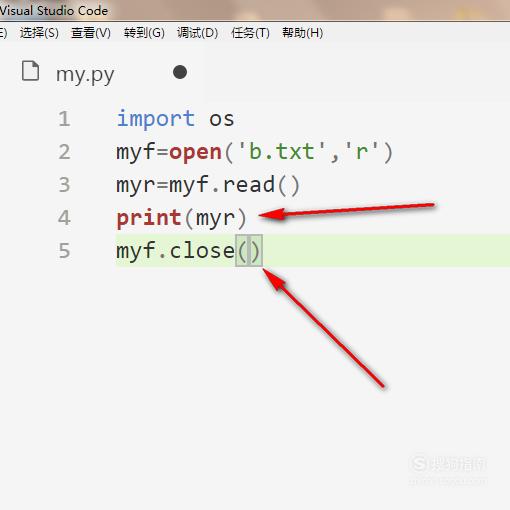Click the 'os' module name on line 1
Image resolution: width=510 pixels, height=510 pixels.
click(x=222, y=119)
